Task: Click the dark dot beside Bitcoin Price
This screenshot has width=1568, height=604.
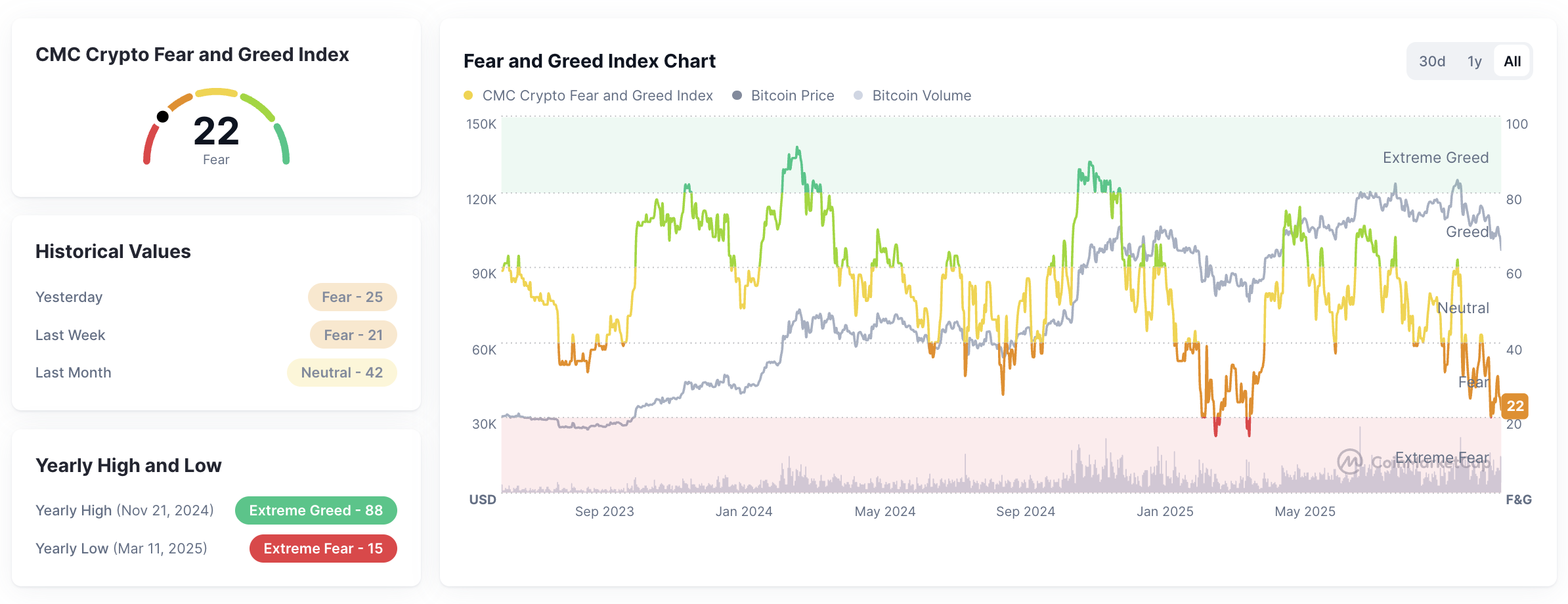Action: [x=736, y=95]
